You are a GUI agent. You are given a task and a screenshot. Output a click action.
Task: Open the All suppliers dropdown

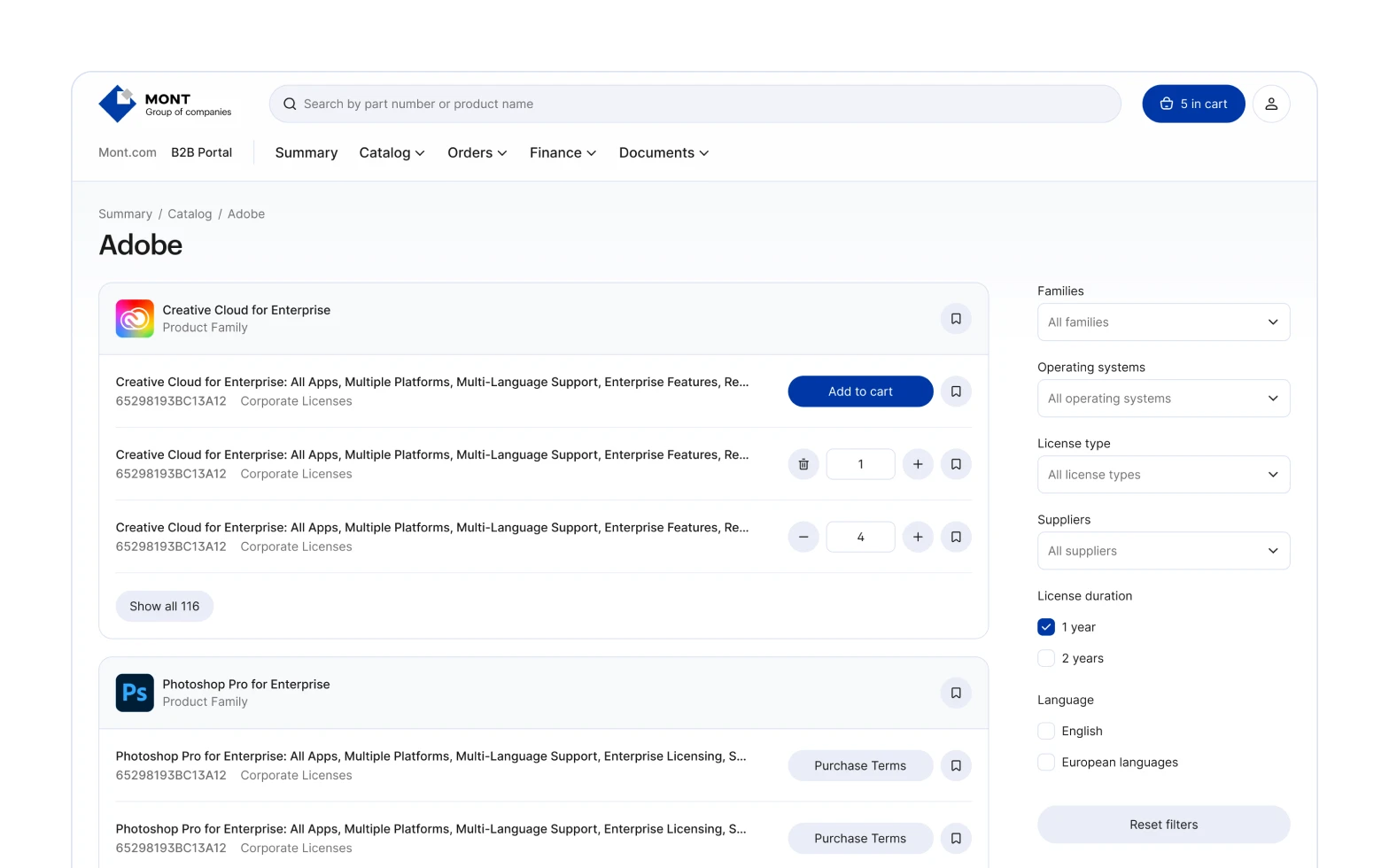click(x=1163, y=551)
